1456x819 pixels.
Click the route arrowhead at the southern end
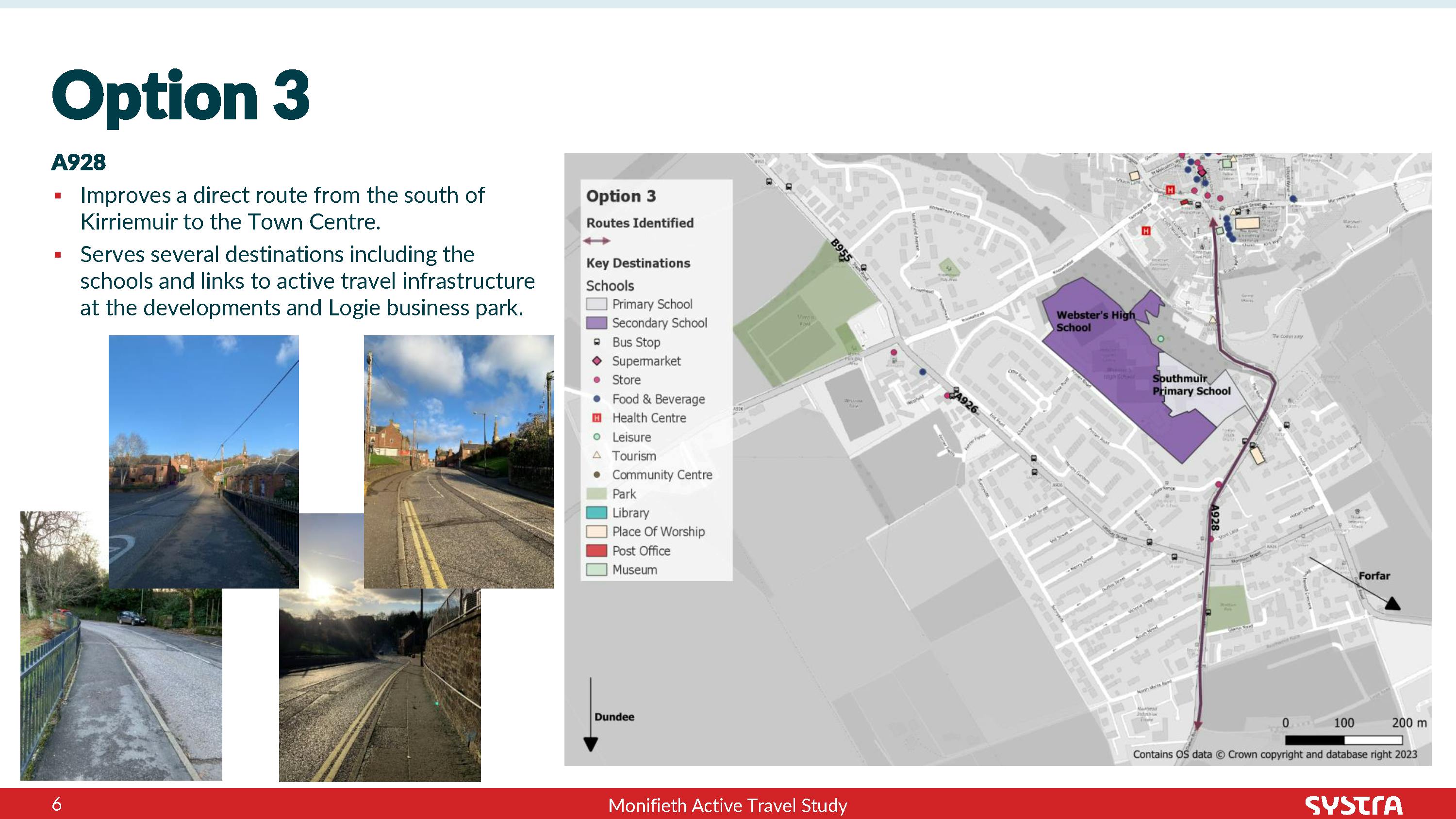[1198, 726]
